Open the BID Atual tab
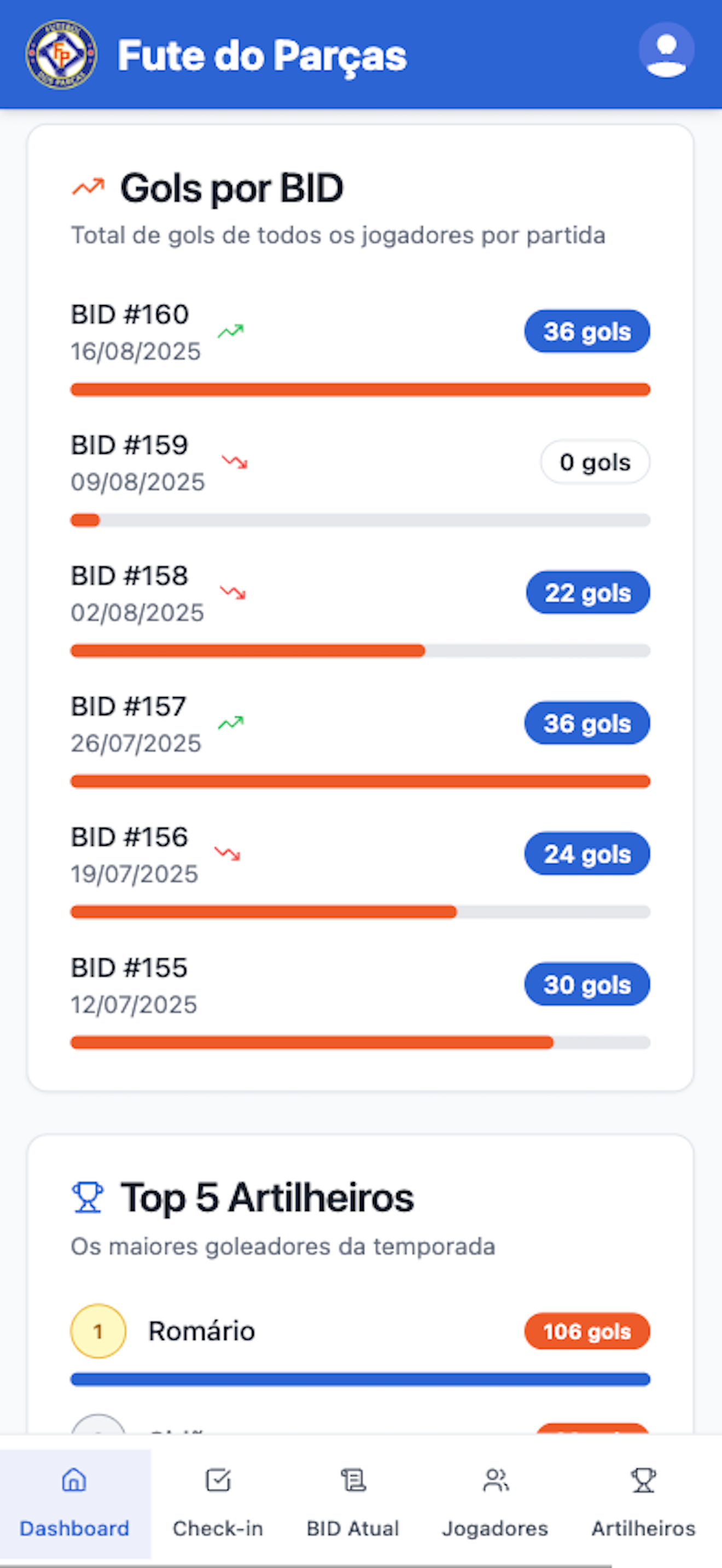Viewport: 722px width, 1568px height. click(353, 1503)
